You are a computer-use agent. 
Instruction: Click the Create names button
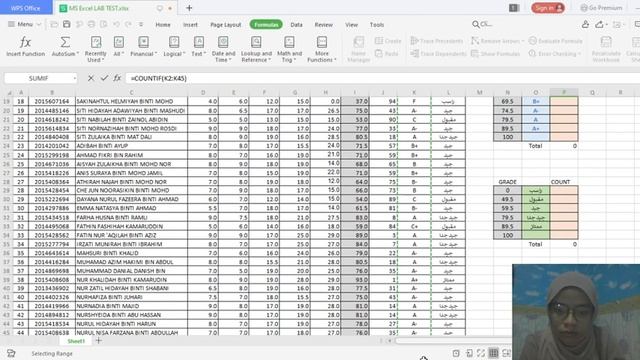click(x=388, y=41)
